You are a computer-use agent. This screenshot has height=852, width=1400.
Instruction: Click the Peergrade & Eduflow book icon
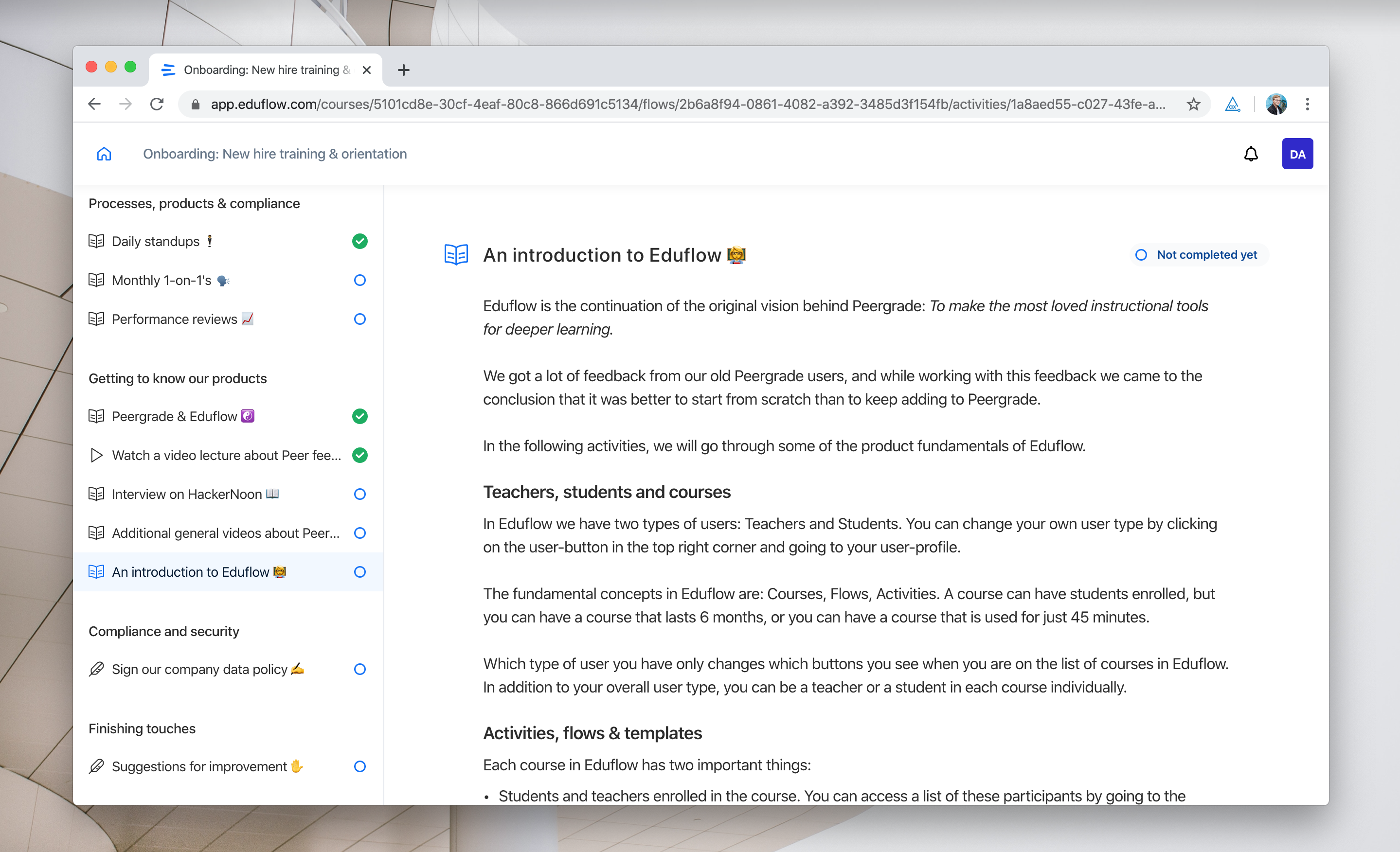pyautogui.click(x=97, y=416)
